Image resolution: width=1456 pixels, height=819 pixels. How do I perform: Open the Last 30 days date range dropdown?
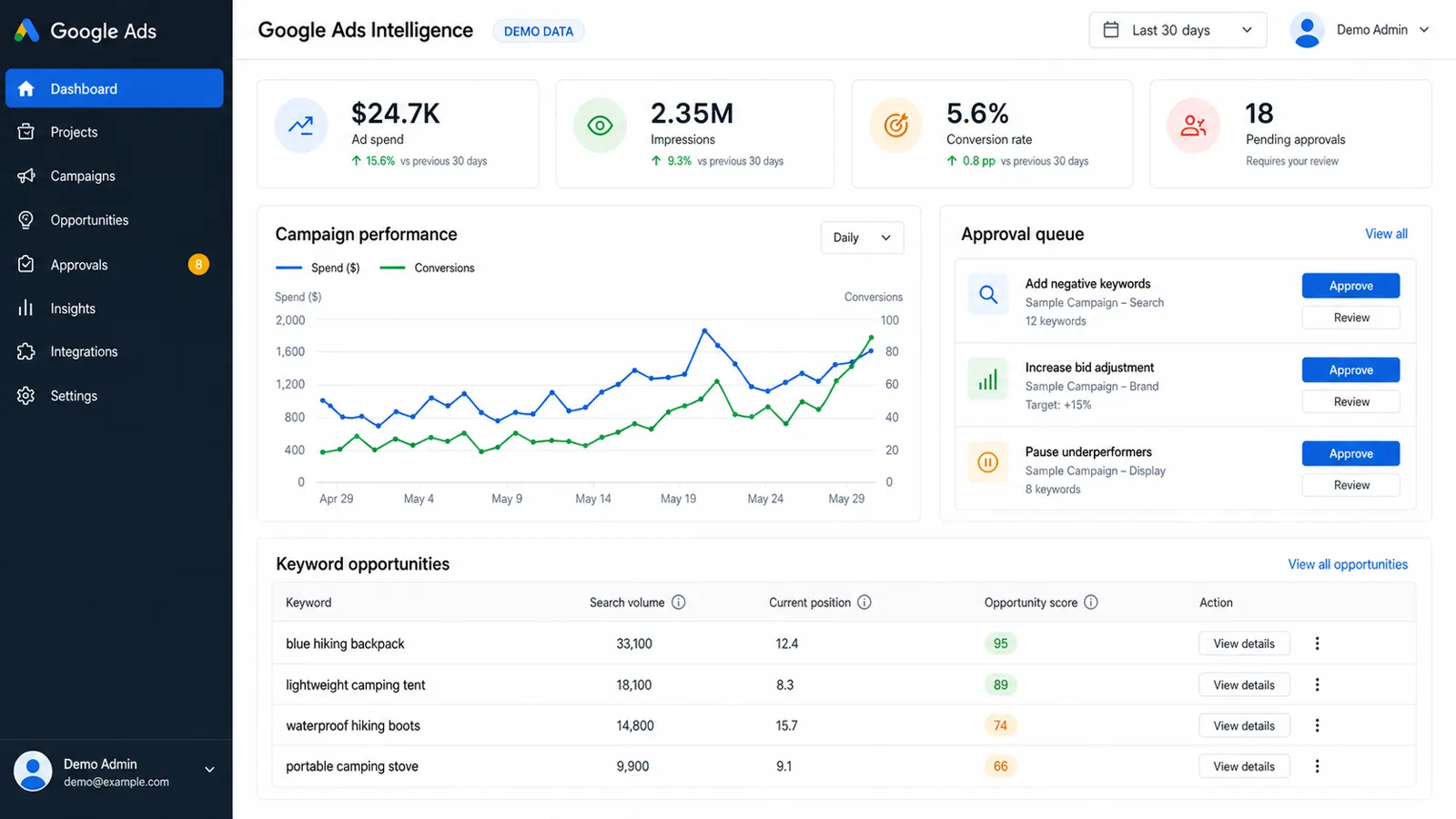1178,30
